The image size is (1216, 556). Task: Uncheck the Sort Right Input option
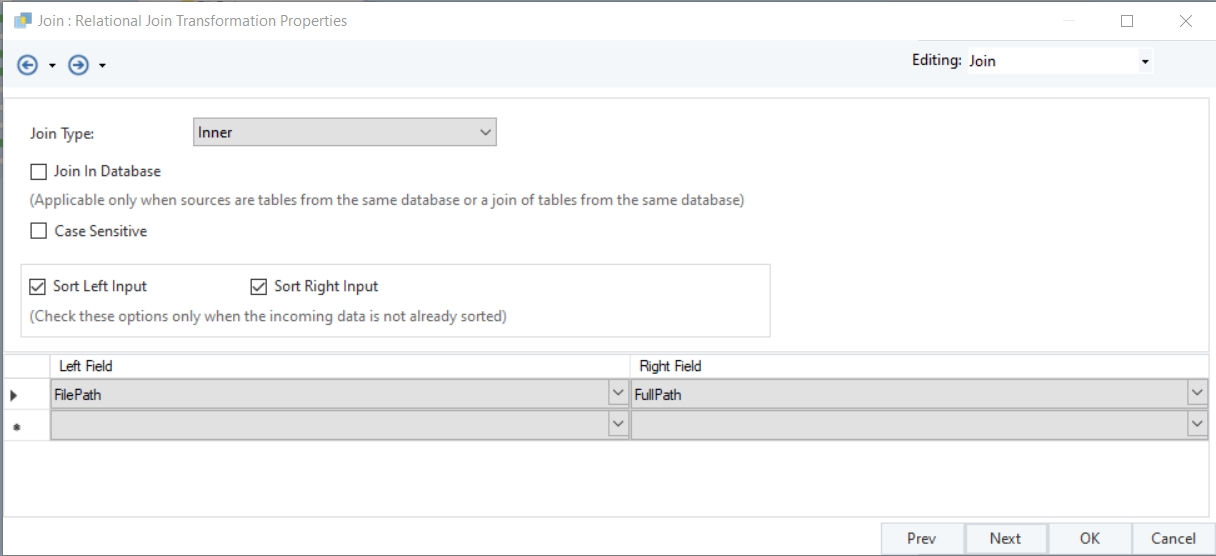[259, 286]
